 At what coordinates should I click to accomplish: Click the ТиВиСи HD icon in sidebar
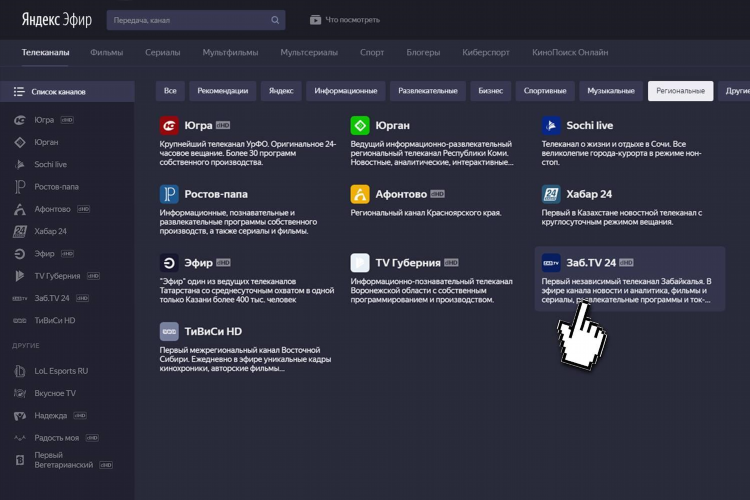pyautogui.click(x=20, y=321)
